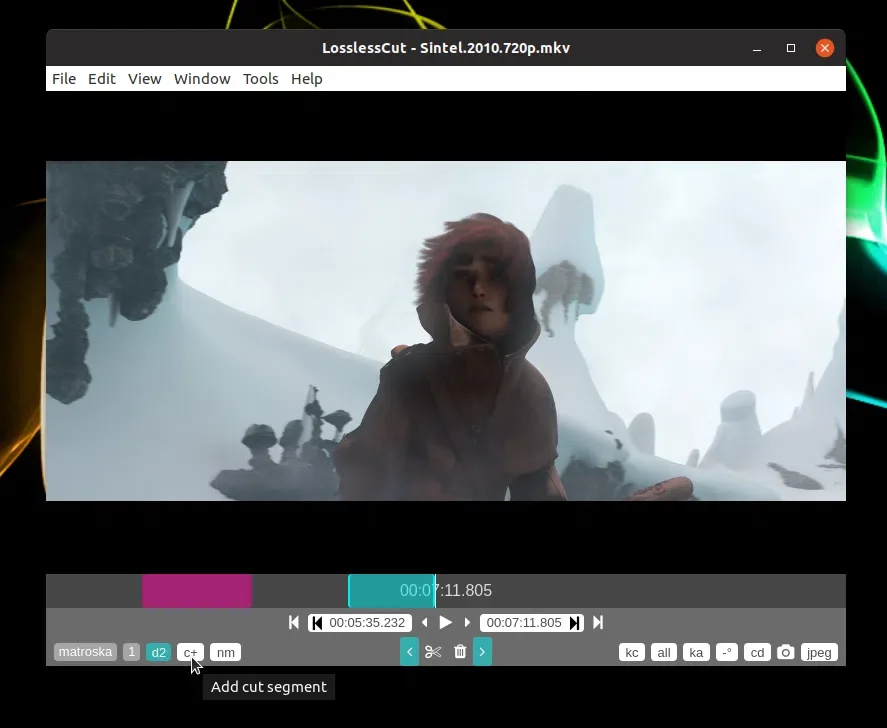
Task: Capture a frame with the camera icon
Action: pyautogui.click(x=786, y=653)
